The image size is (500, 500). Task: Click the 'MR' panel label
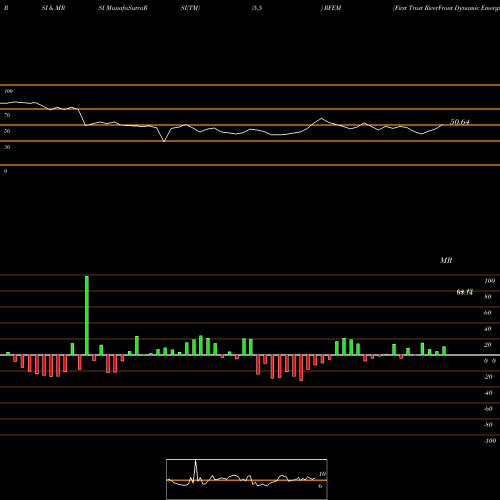[x=446, y=260]
